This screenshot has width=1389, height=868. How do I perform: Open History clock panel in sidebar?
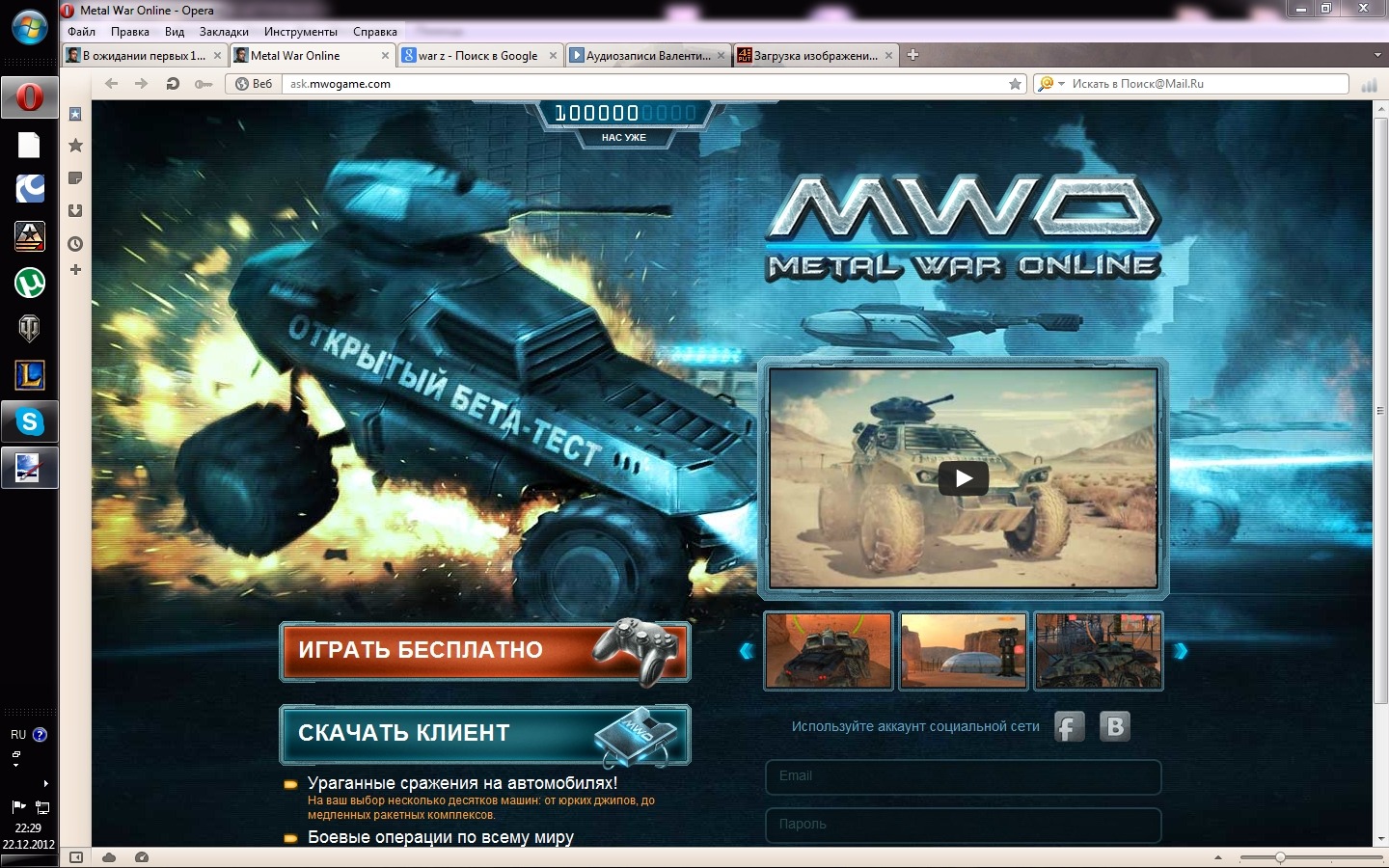[75, 243]
